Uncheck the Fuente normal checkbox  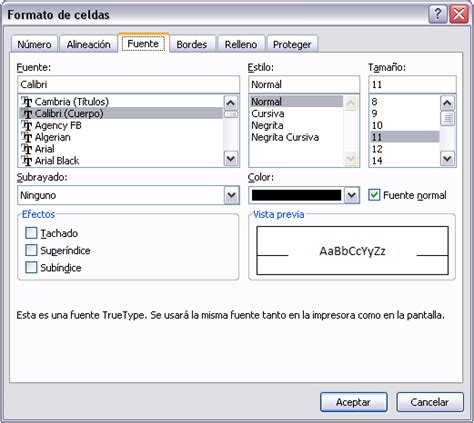coord(374,195)
